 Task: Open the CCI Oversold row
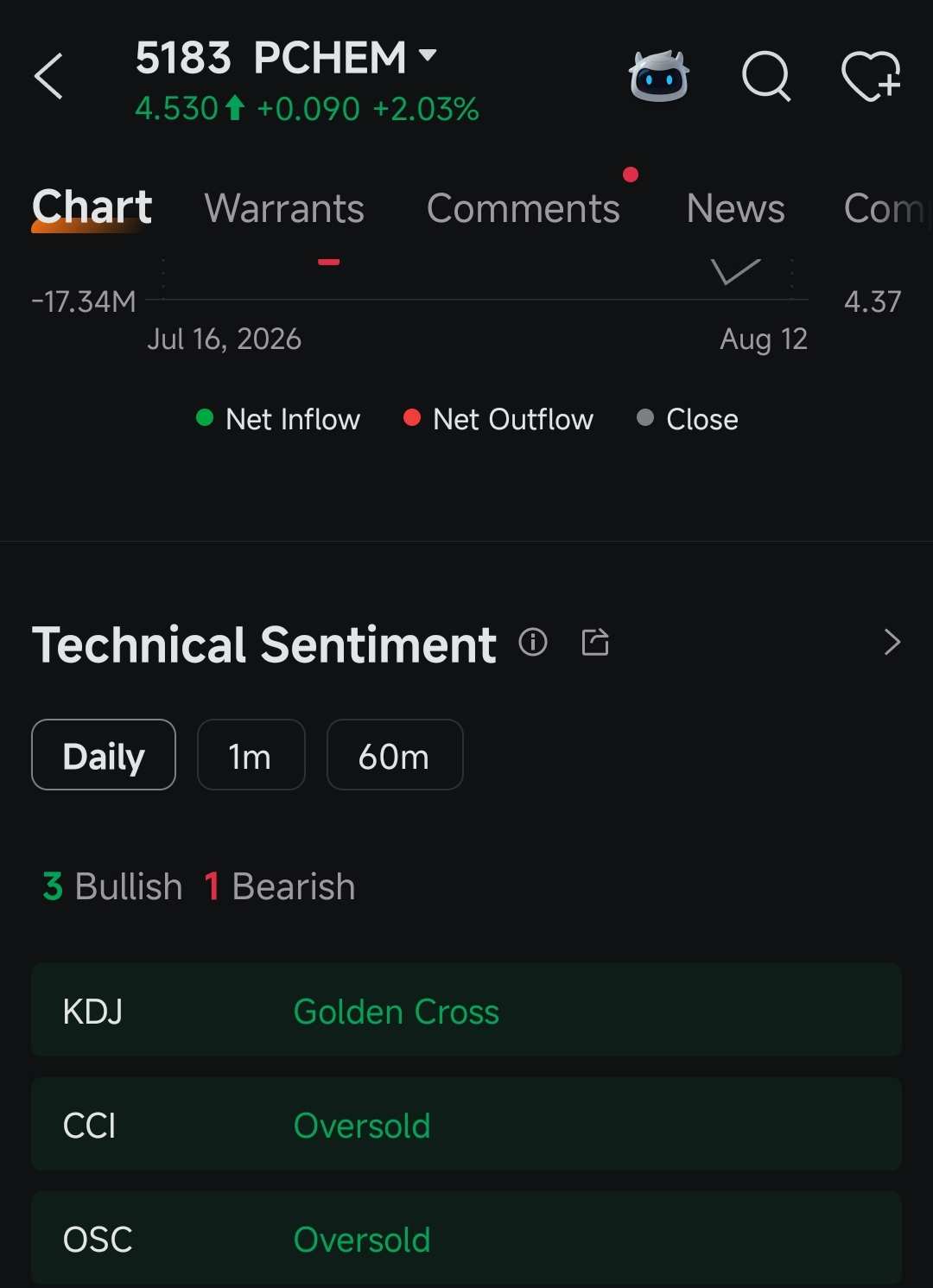pos(466,1125)
